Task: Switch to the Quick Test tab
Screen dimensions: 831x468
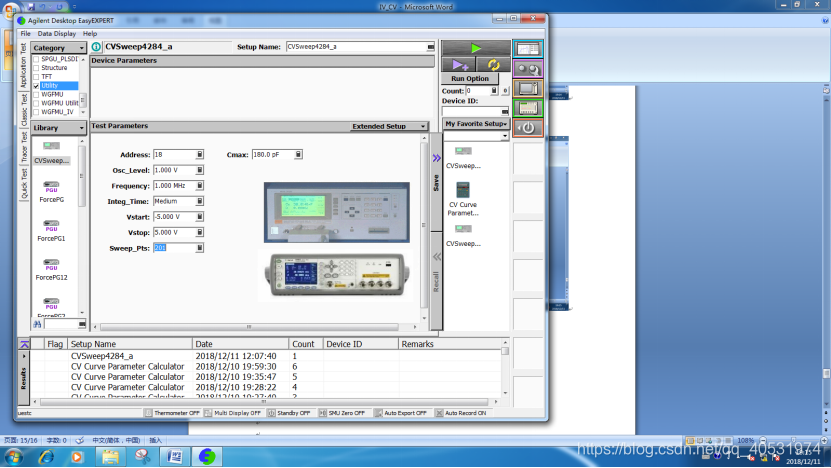Action: [x=24, y=183]
